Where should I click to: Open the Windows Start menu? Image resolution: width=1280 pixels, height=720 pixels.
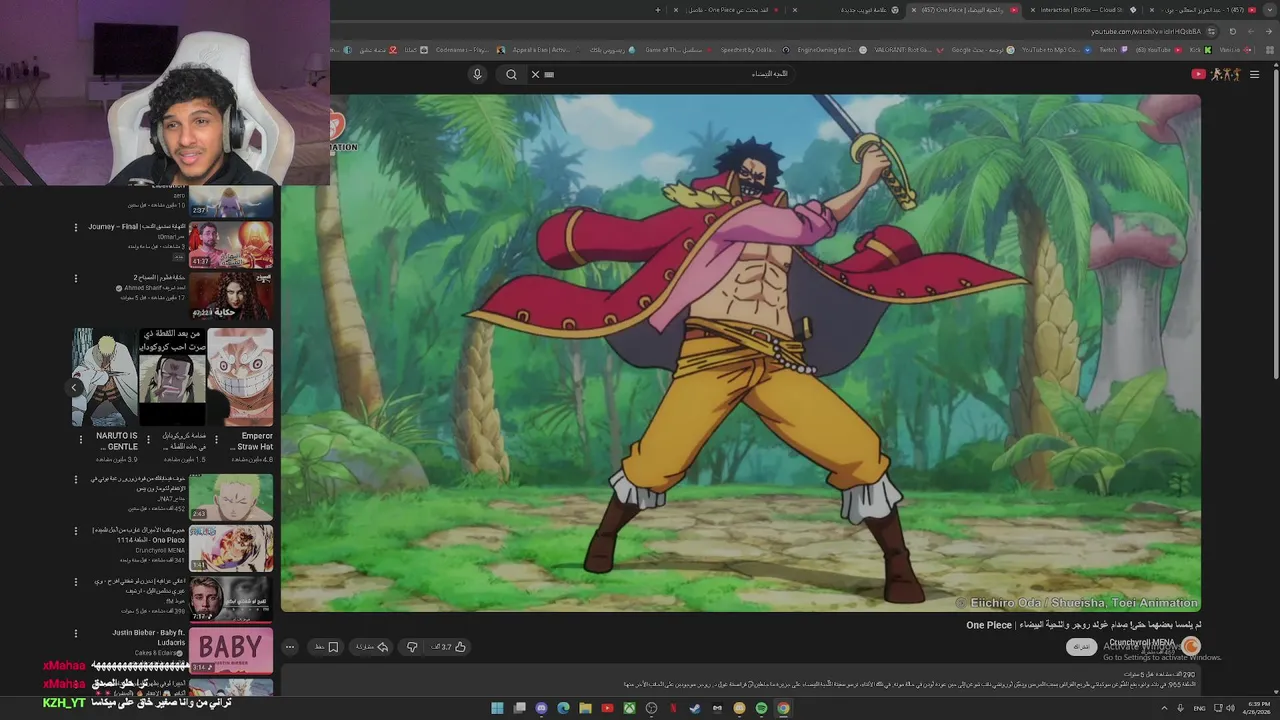[x=497, y=708]
